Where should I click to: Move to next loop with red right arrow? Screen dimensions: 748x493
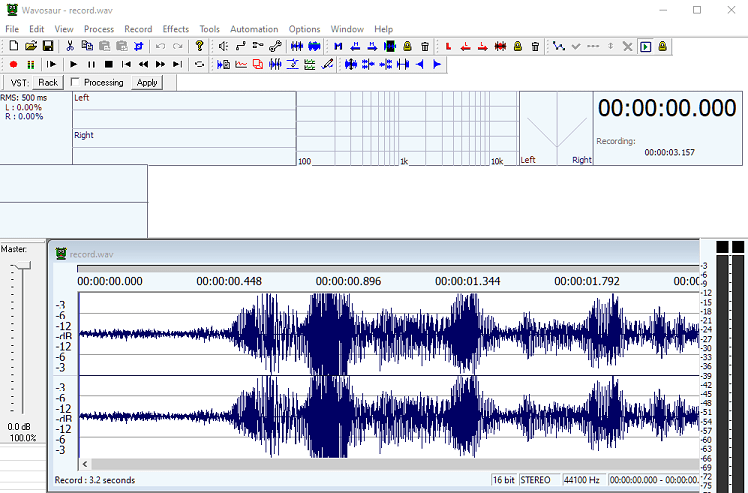click(483, 46)
